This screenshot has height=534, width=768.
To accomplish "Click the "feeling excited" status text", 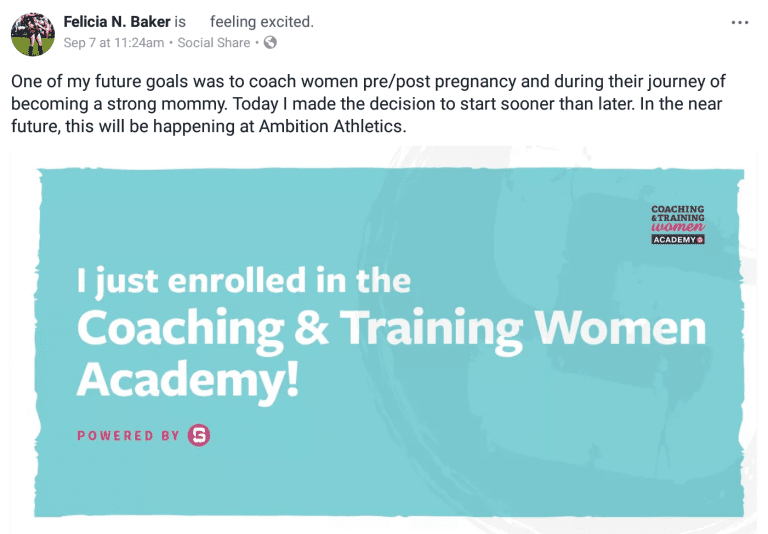I will pos(262,22).
